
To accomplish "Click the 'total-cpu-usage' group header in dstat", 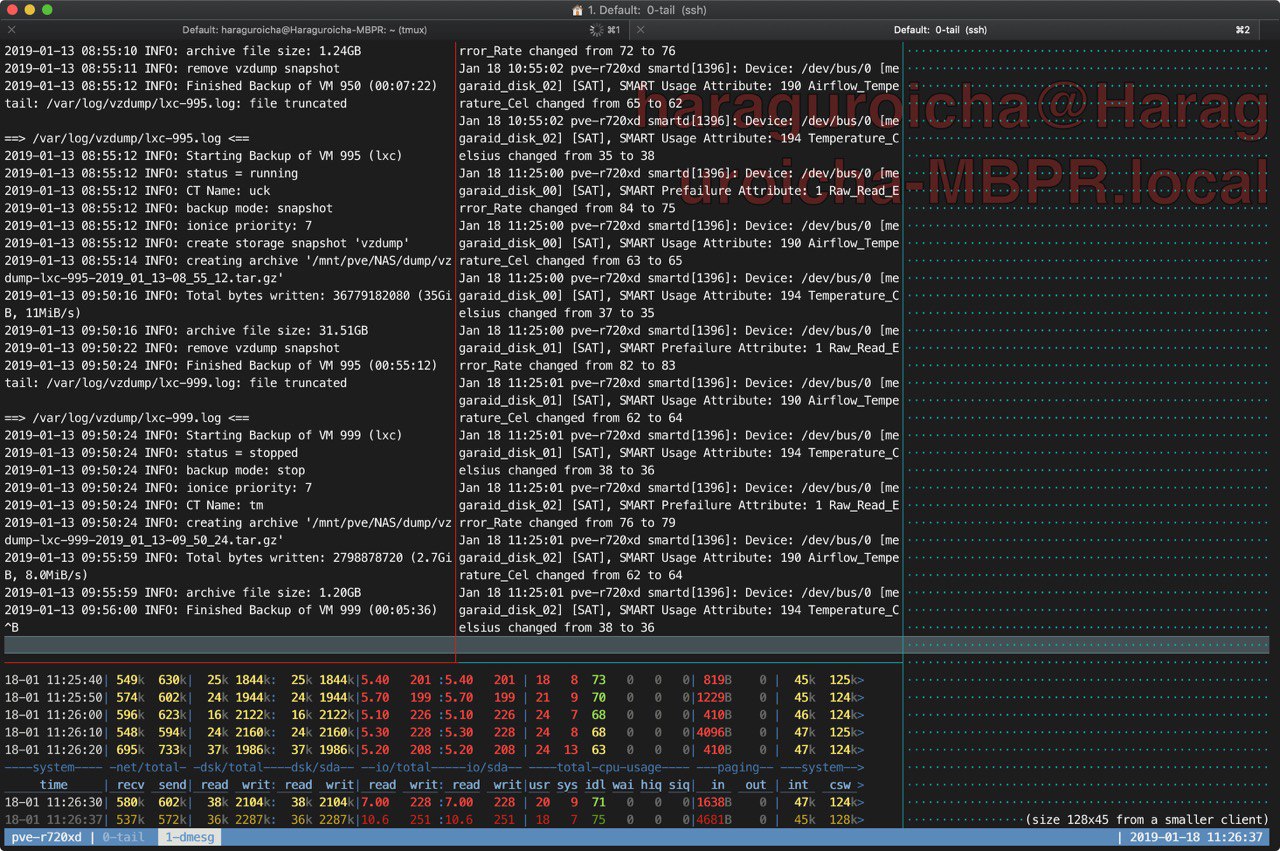I will pos(610,768).
